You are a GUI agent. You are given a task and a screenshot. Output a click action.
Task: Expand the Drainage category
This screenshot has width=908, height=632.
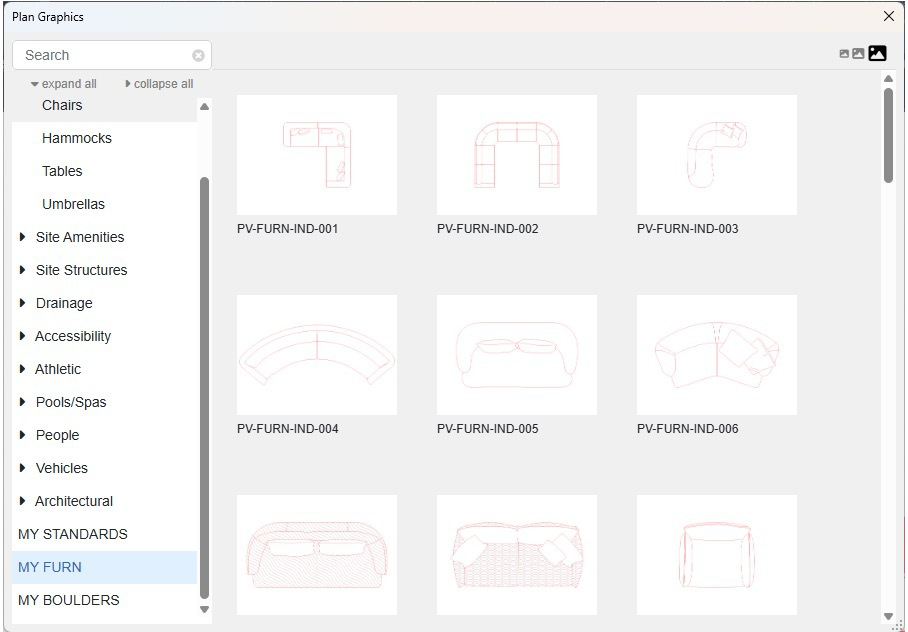point(64,303)
